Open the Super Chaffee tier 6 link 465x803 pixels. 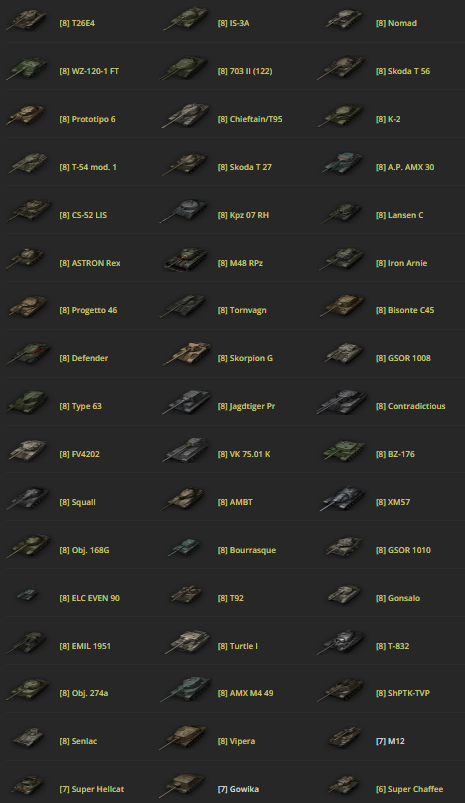pos(410,789)
